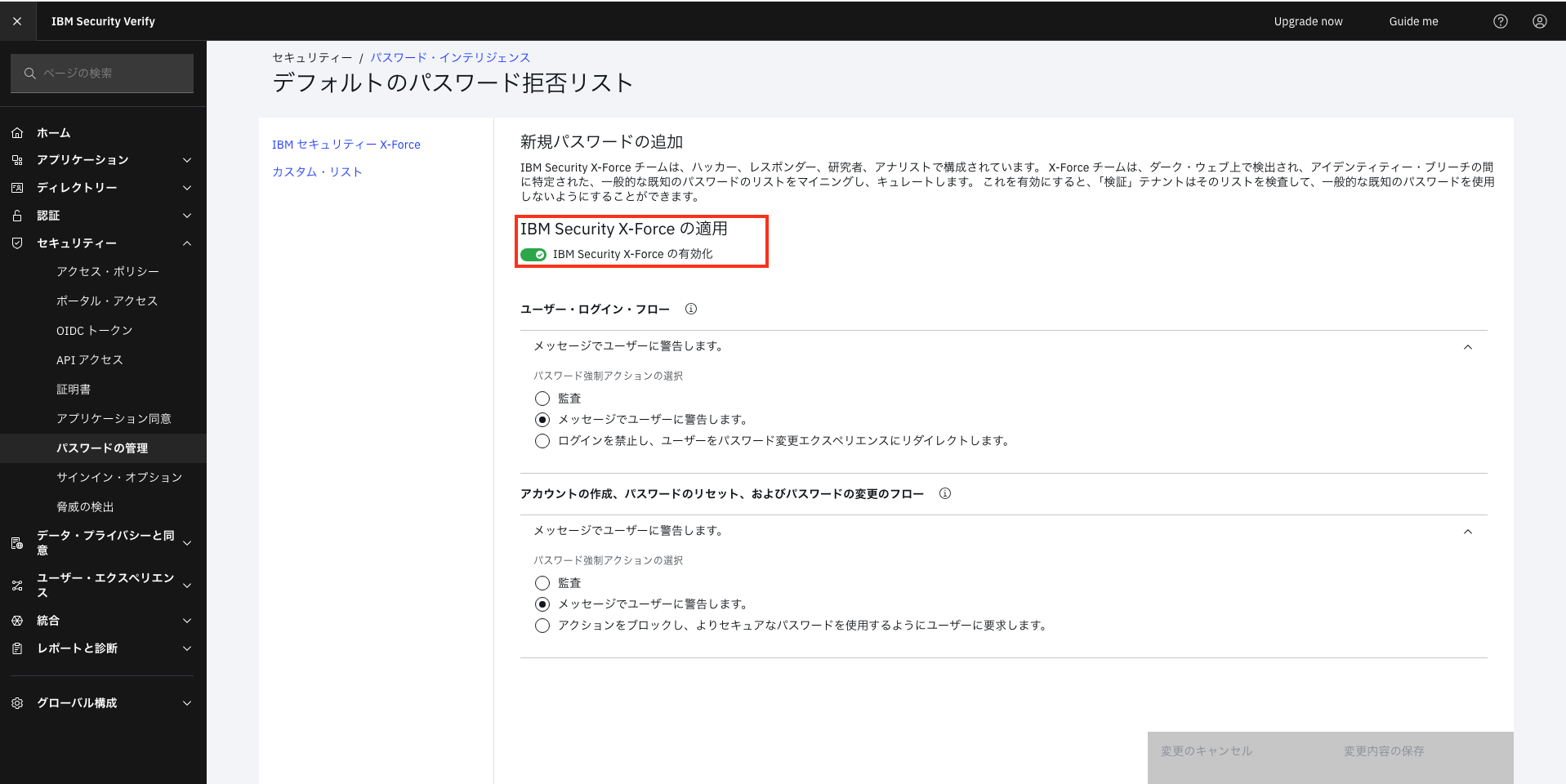
Task: Select warn-by-message radio under account creation flow
Action: 542,604
